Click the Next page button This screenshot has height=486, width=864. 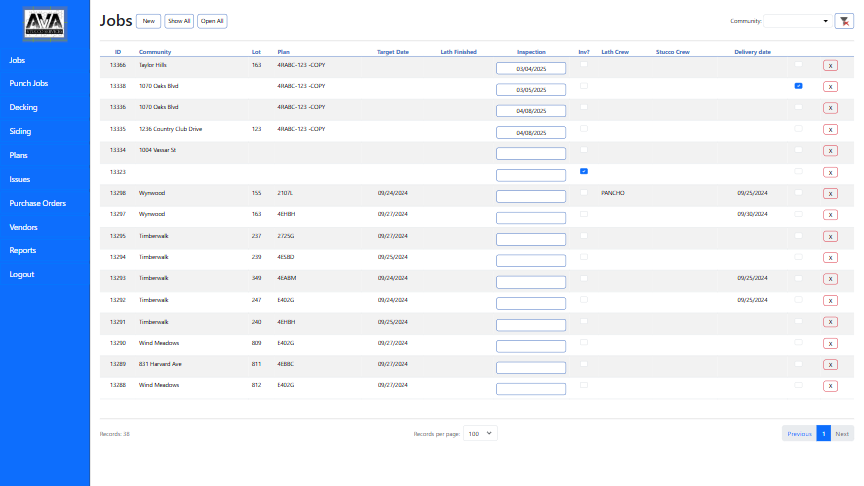(842, 434)
